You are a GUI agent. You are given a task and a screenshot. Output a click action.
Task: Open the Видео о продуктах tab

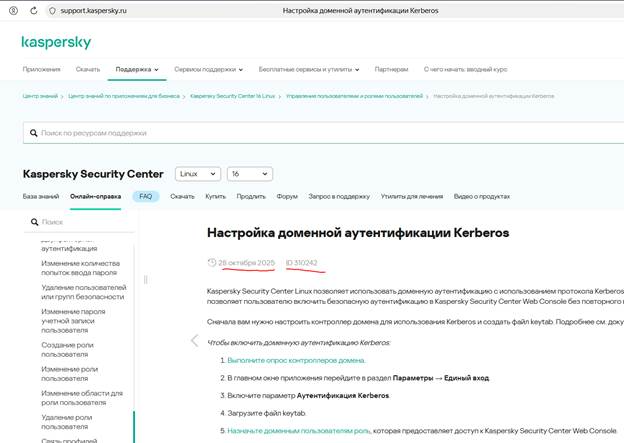pyautogui.click(x=482, y=196)
